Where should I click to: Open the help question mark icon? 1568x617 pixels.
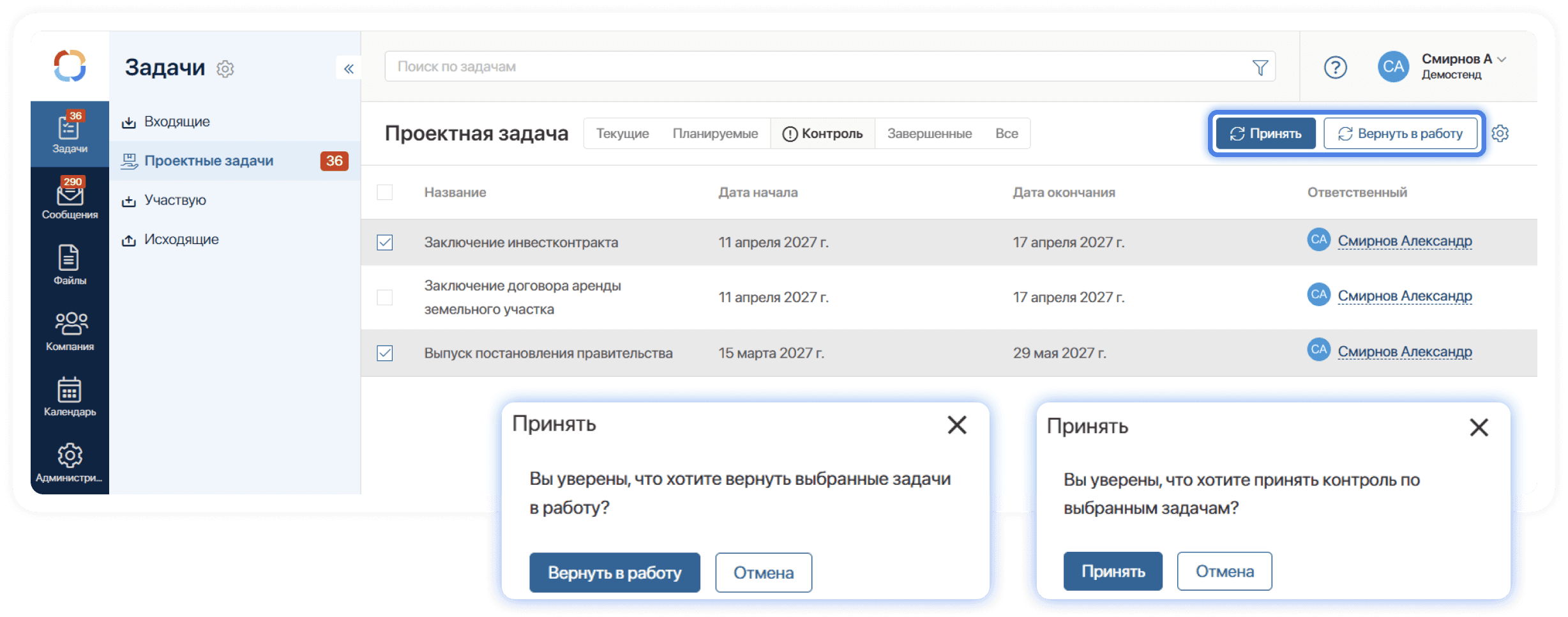pos(1335,67)
